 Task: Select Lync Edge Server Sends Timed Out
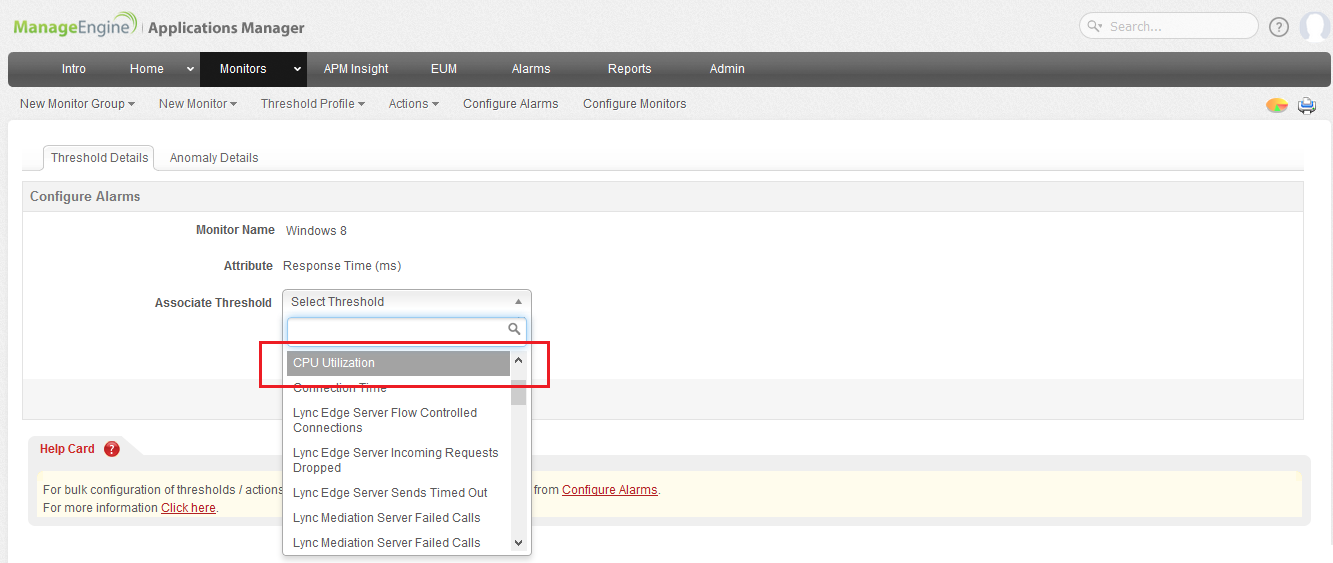pos(398,493)
